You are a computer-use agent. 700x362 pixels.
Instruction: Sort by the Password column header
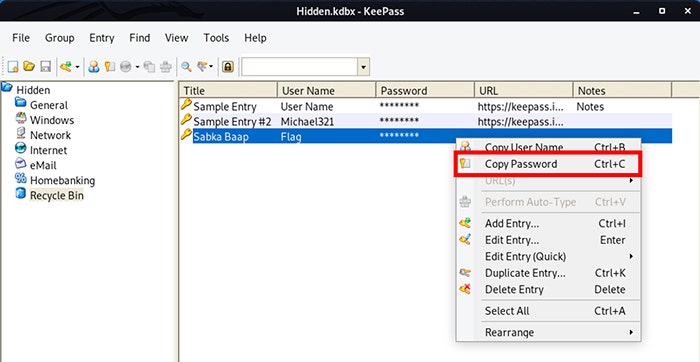pyautogui.click(x=425, y=91)
